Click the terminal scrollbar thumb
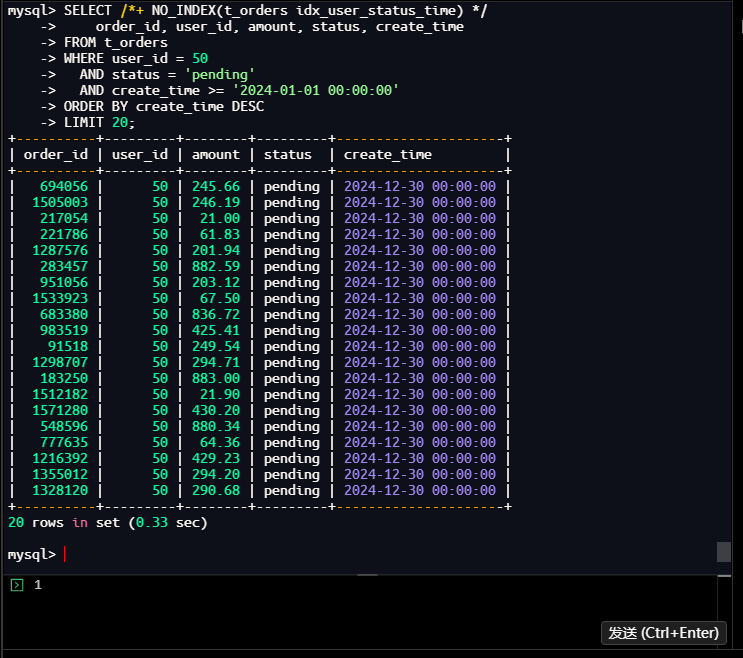Screen dimensions: 743x658 (724, 552)
